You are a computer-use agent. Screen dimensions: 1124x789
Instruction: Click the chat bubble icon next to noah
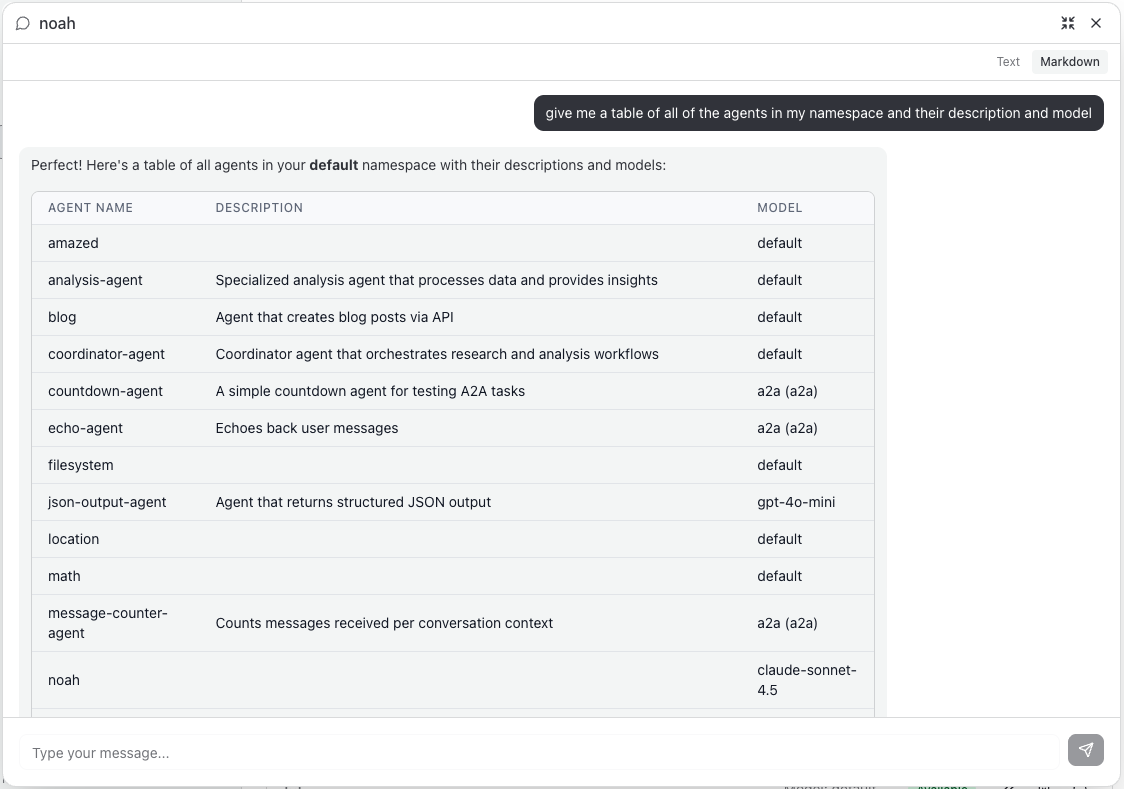(22, 23)
